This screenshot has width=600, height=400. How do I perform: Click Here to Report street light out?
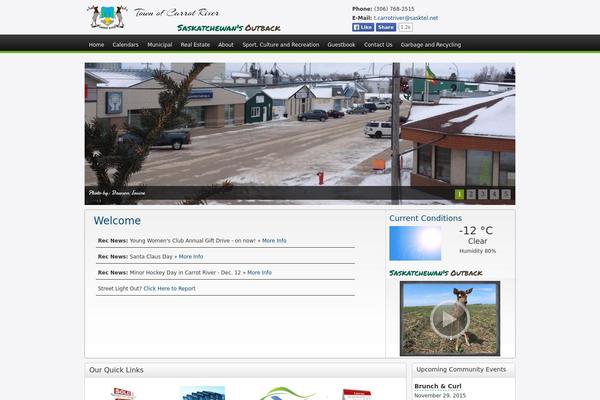[x=170, y=288]
